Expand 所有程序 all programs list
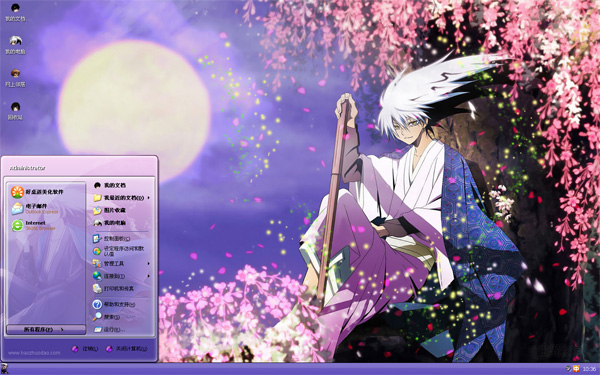600x375 pixels. (46, 329)
